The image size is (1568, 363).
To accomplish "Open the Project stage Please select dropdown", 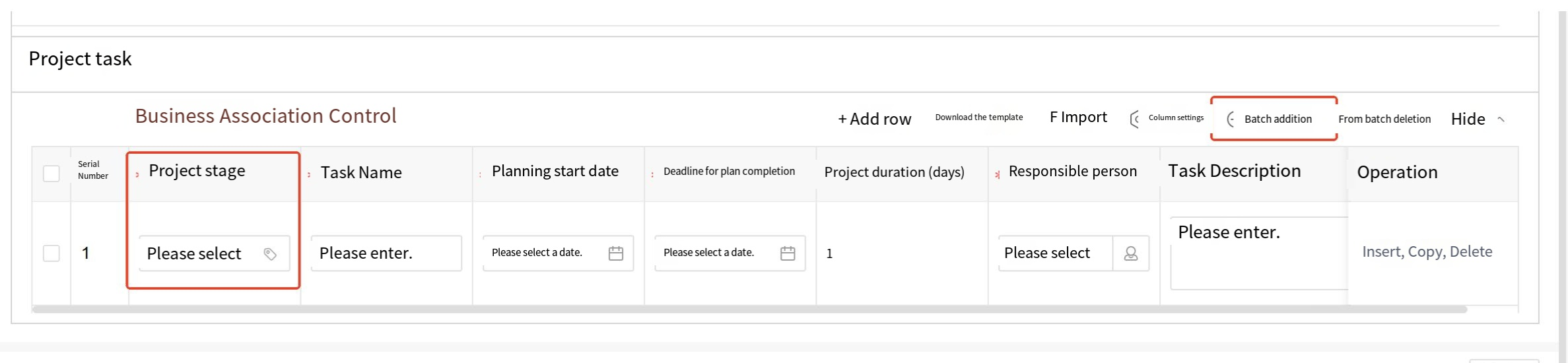I will 198,253.
